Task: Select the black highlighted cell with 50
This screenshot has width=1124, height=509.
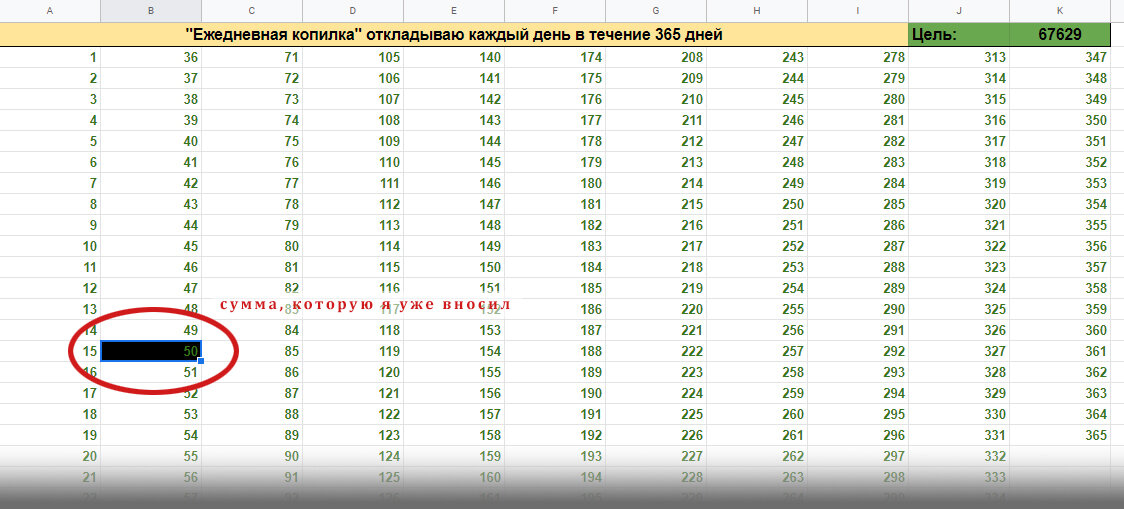Action: 151,351
